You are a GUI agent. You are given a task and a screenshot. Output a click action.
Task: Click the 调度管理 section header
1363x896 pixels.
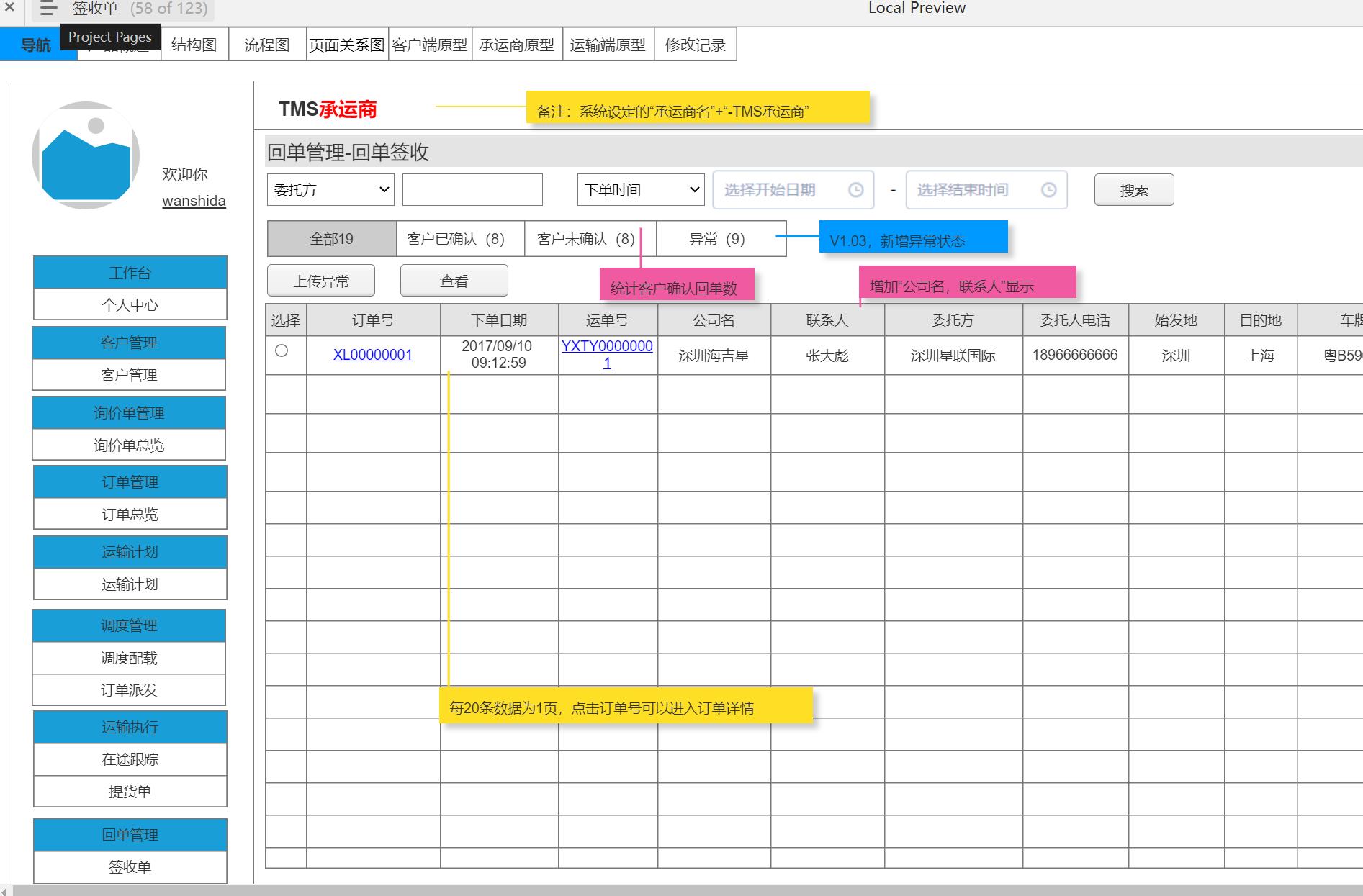coord(129,625)
